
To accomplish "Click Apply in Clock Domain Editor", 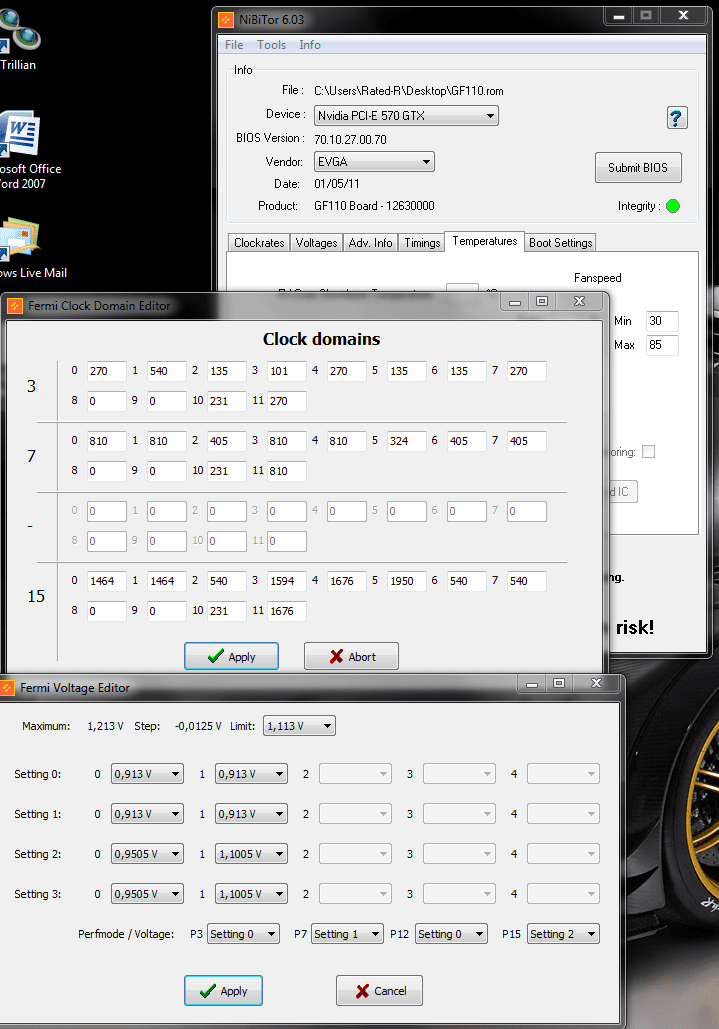I will [x=232, y=656].
